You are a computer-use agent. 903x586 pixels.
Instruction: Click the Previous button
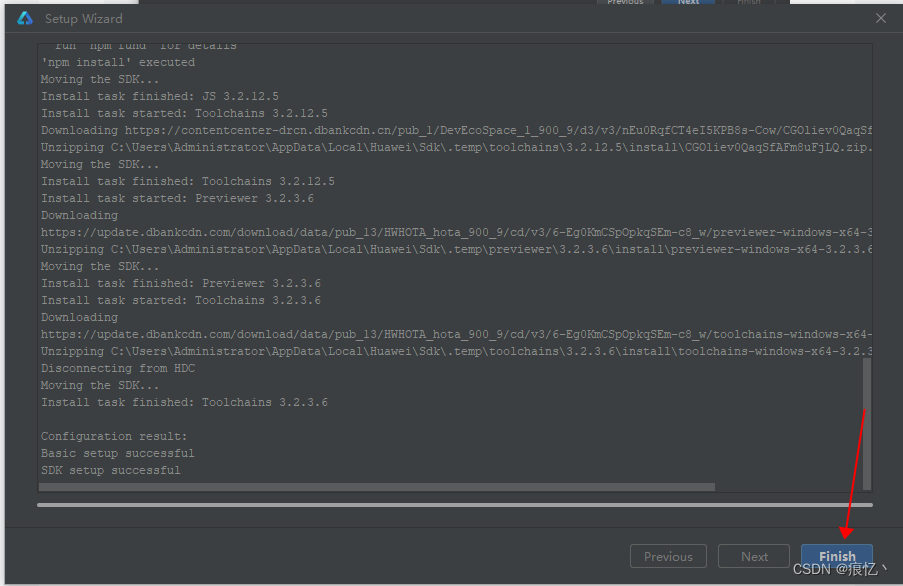coord(668,556)
